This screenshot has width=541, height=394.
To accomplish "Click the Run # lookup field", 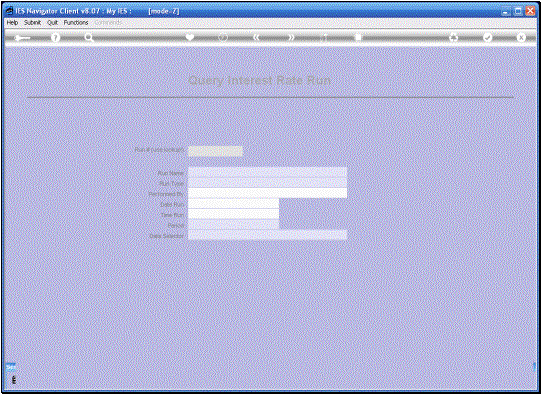I will 215,151.
